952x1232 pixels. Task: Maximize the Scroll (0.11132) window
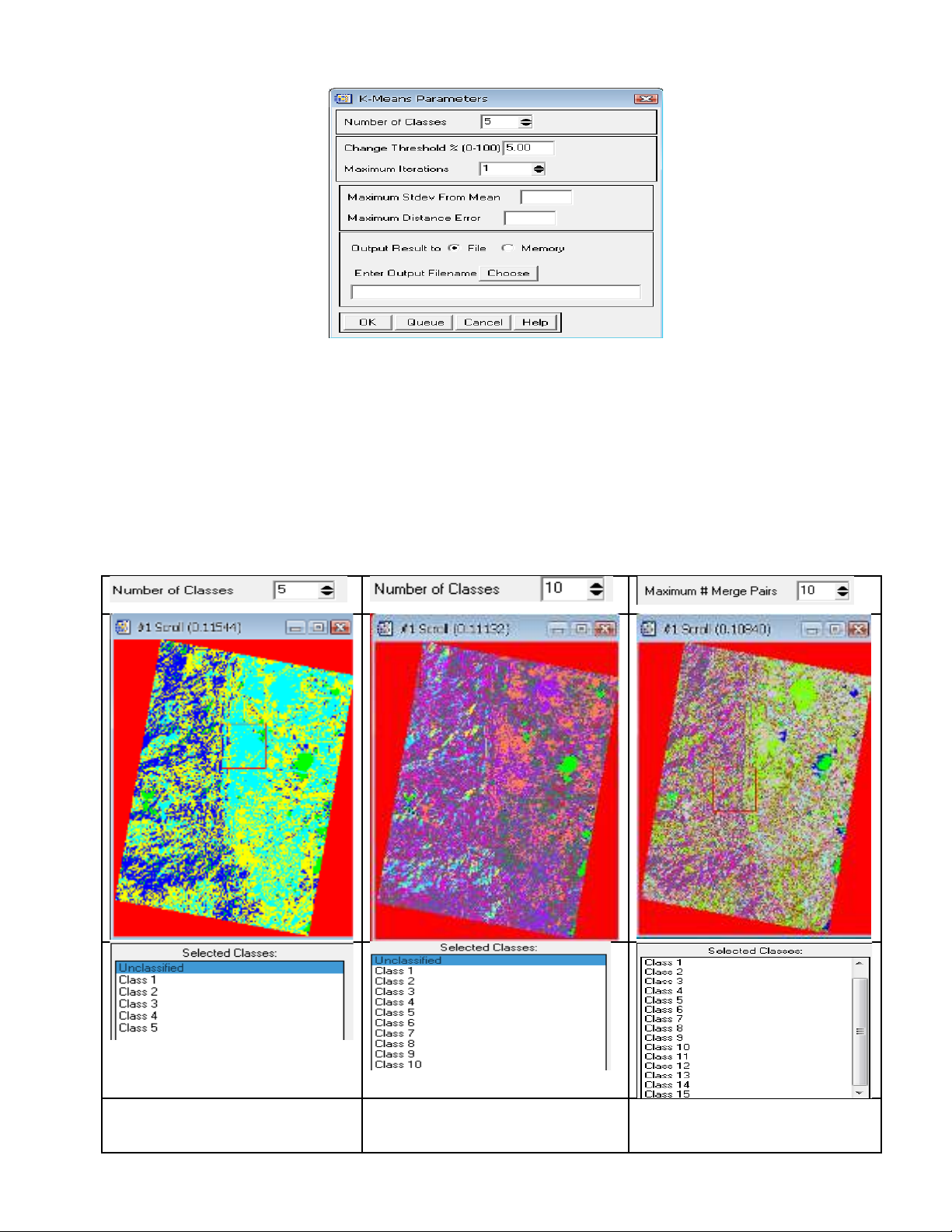[x=581, y=629]
